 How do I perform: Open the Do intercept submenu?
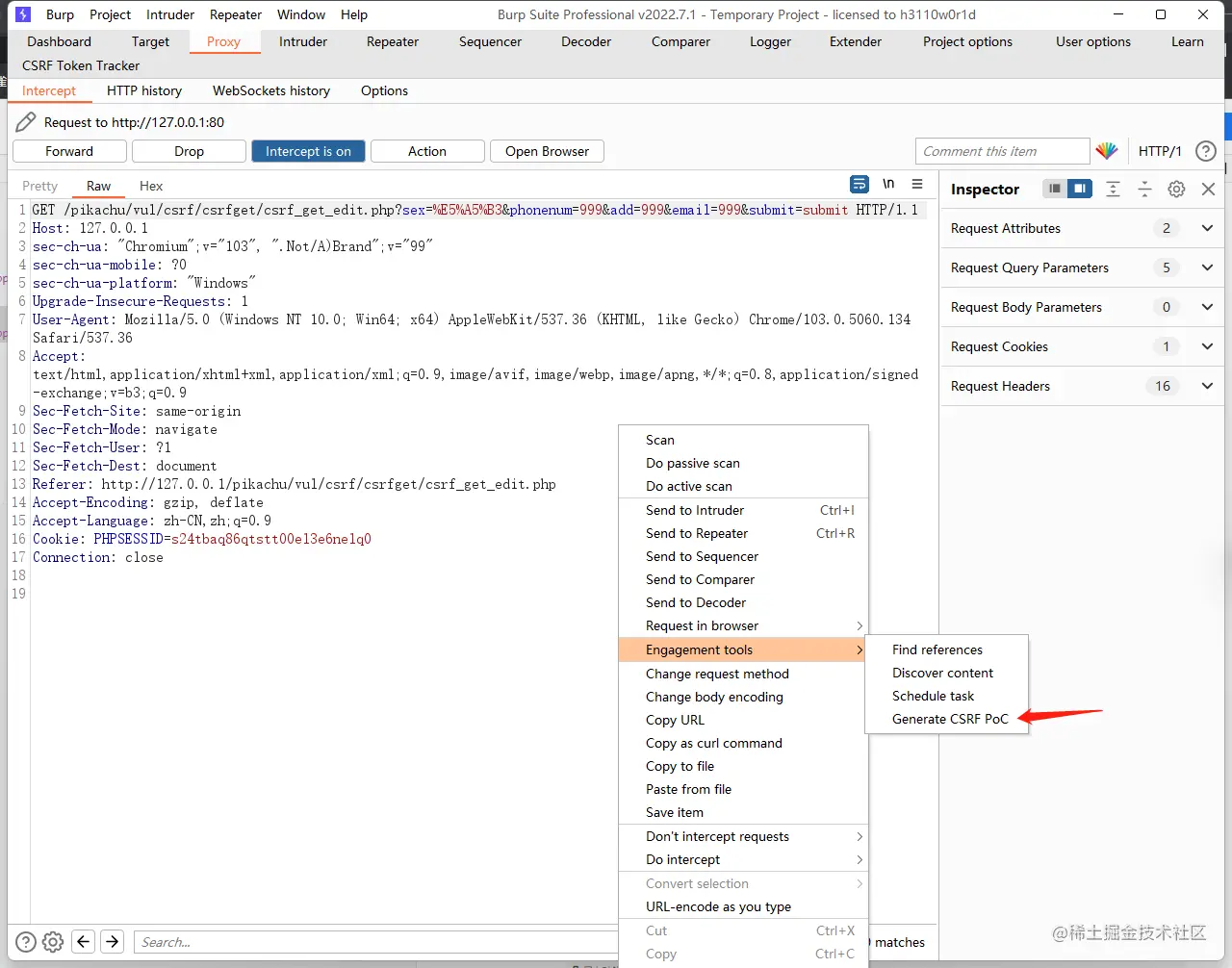743,859
